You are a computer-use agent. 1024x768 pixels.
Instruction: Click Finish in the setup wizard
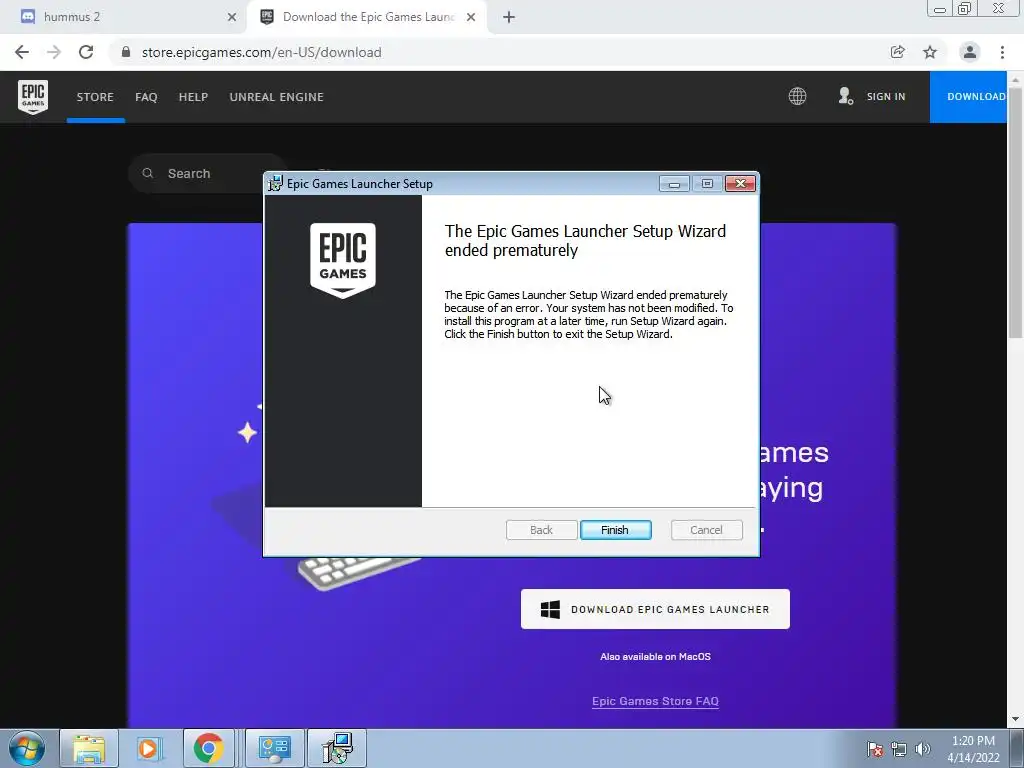tap(615, 530)
